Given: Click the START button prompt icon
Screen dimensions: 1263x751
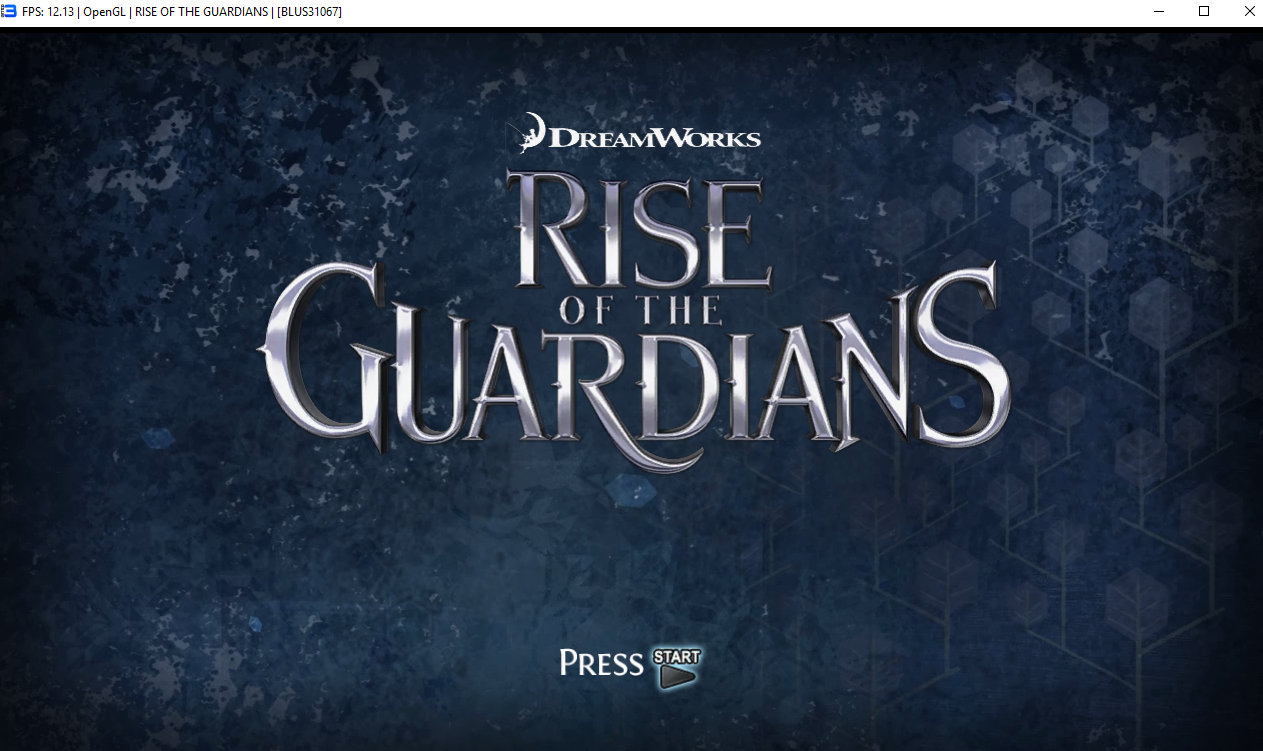Looking at the screenshot, I should (677, 668).
